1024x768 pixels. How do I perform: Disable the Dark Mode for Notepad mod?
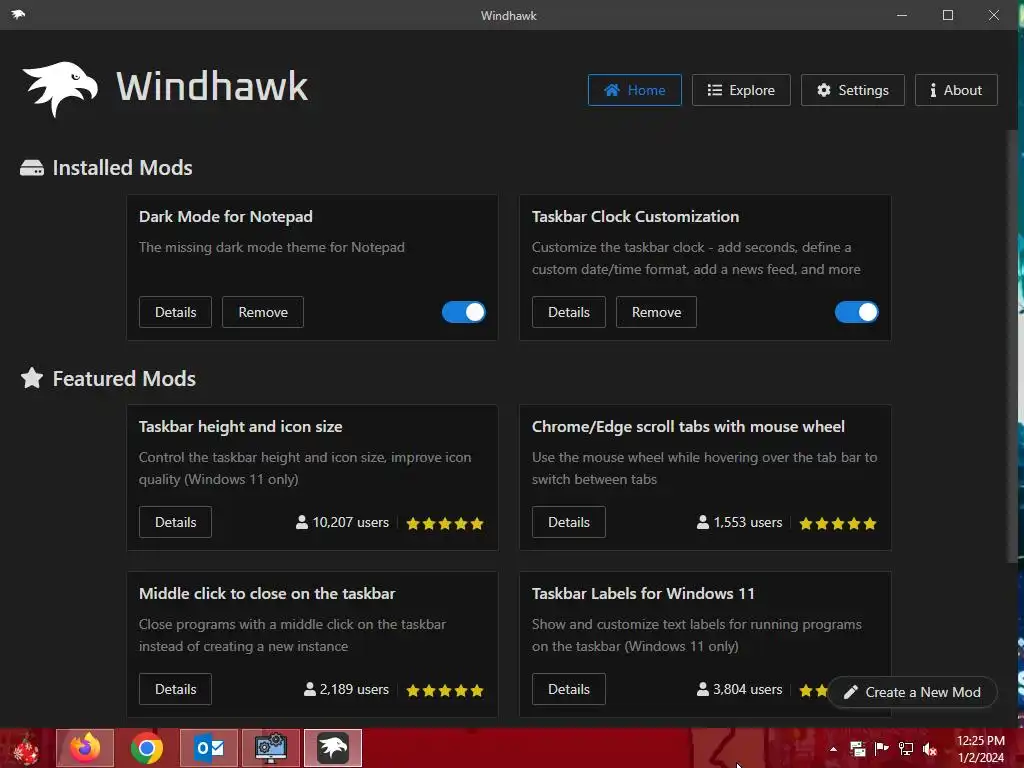464,312
